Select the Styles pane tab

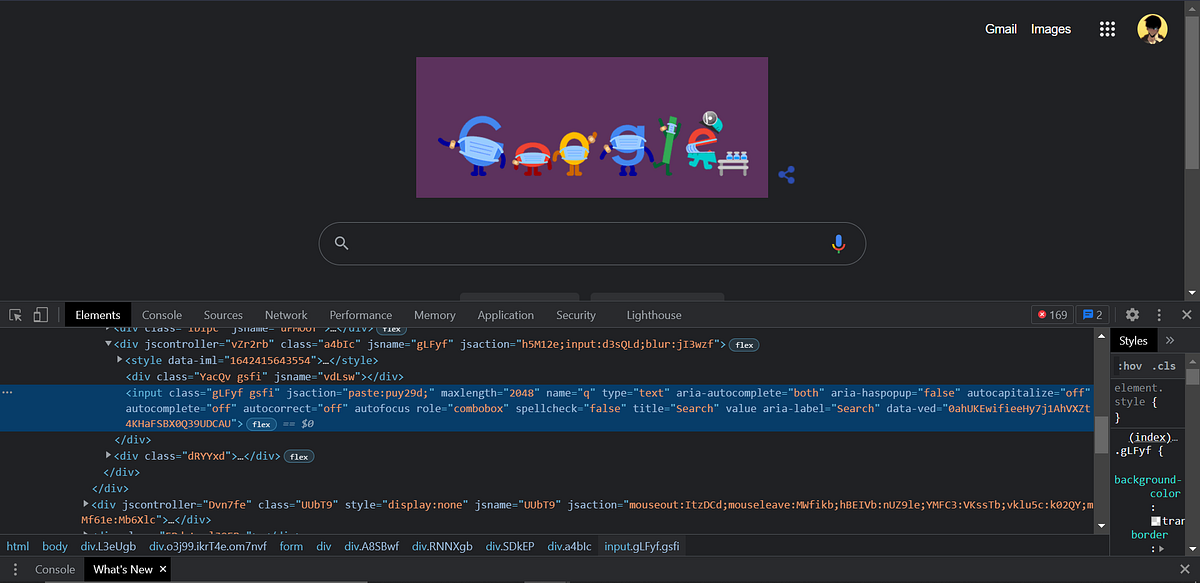click(1133, 341)
